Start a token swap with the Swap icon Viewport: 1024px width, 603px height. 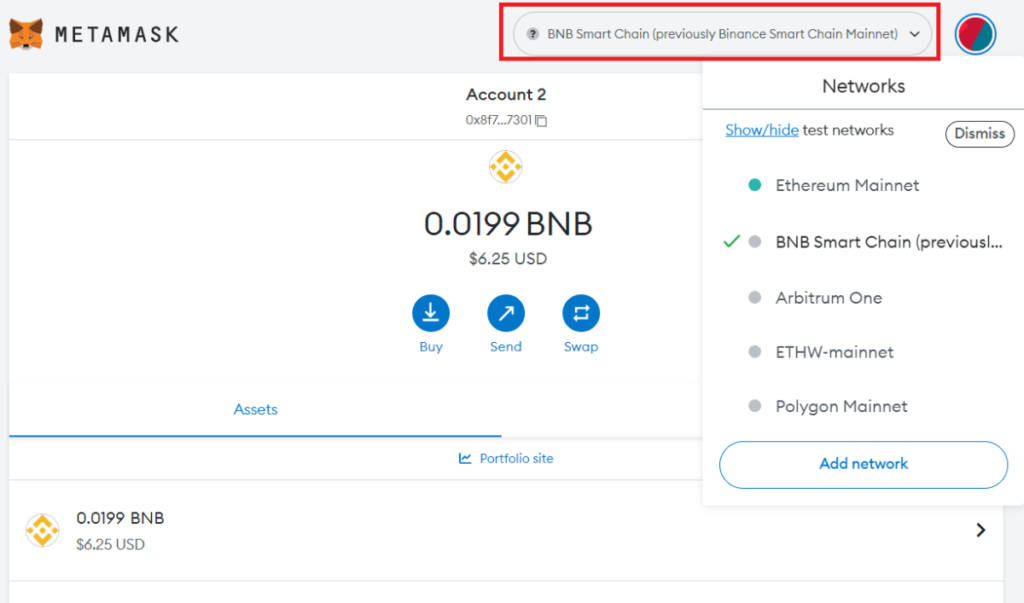click(x=581, y=313)
